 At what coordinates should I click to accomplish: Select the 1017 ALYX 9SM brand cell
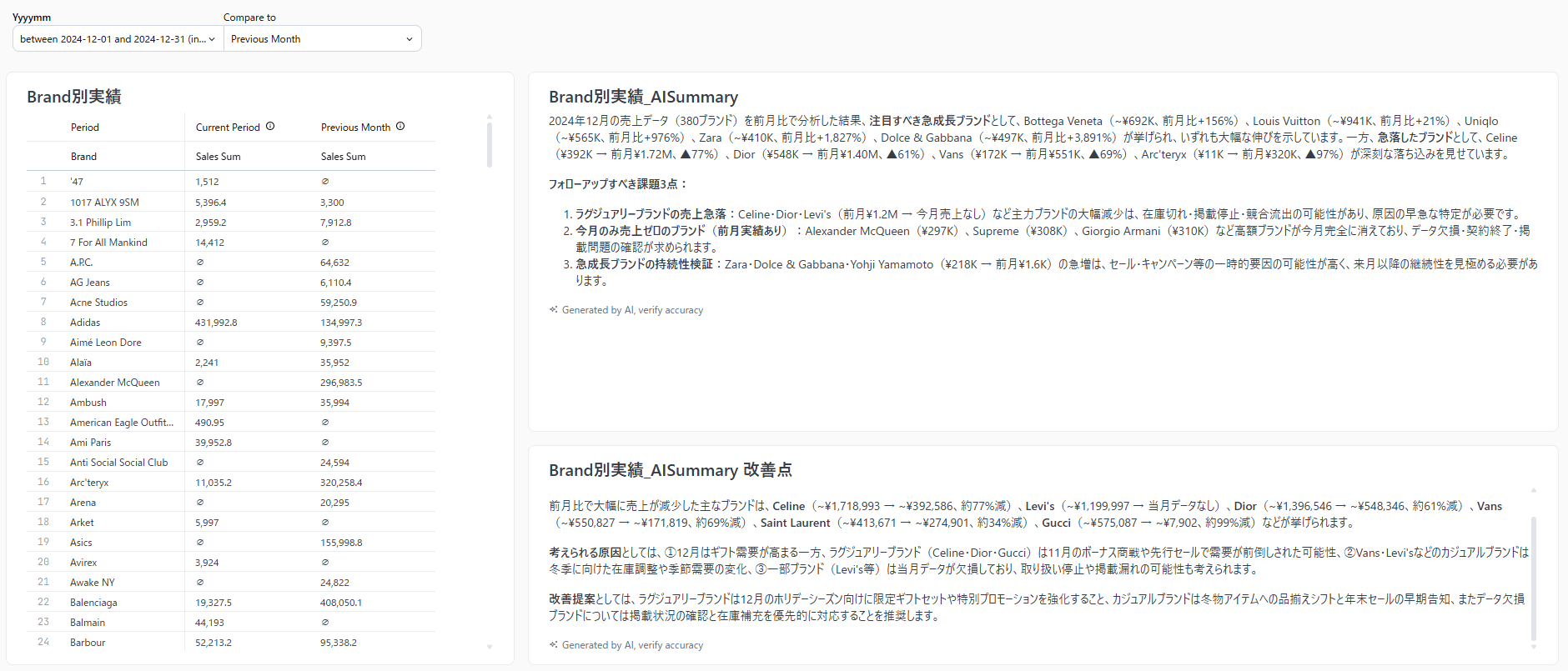[x=104, y=203]
